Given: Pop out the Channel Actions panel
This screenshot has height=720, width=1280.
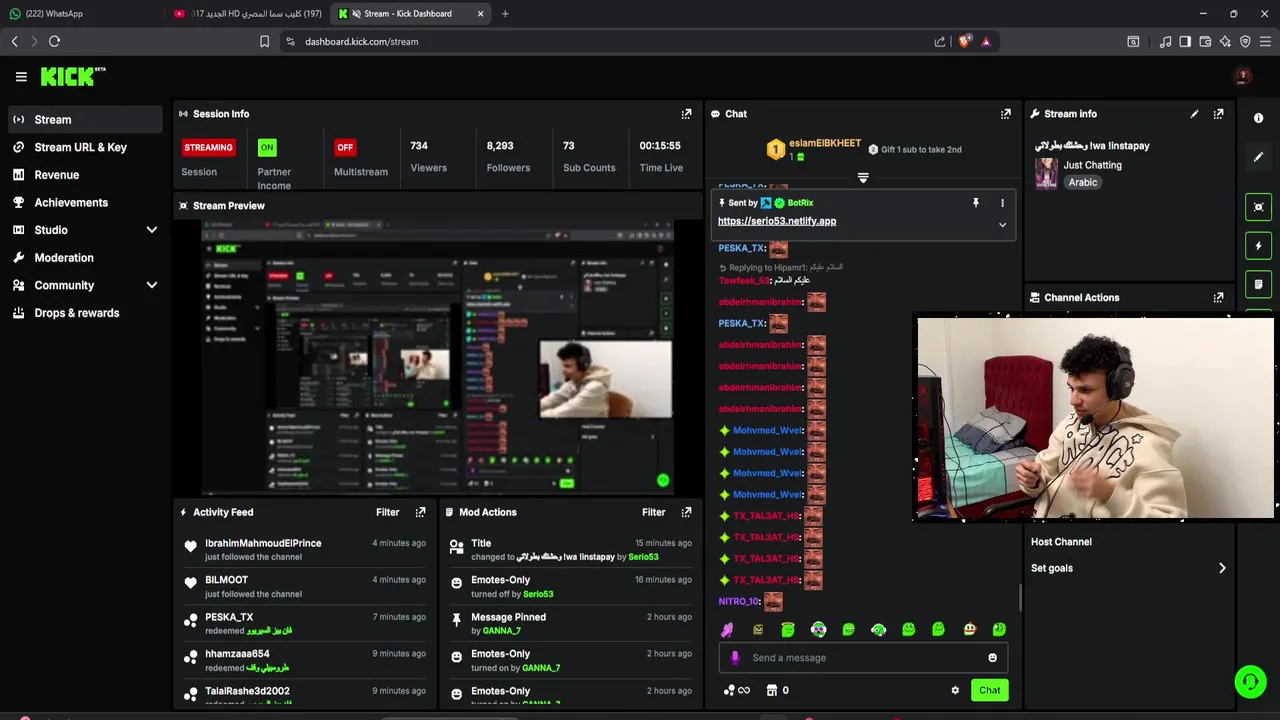Looking at the screenshot, I should pos(1218,298).
